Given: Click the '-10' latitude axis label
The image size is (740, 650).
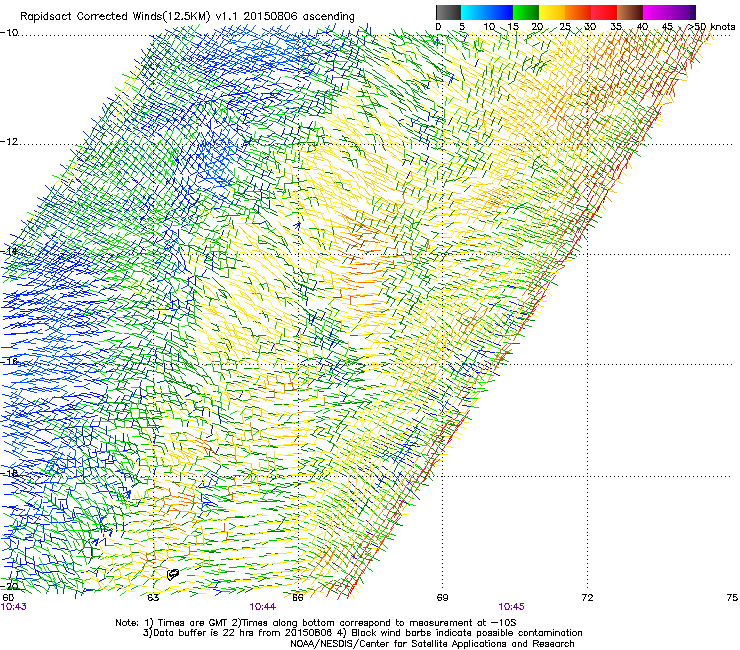Looking at the screenshot, I should [9, 32].
